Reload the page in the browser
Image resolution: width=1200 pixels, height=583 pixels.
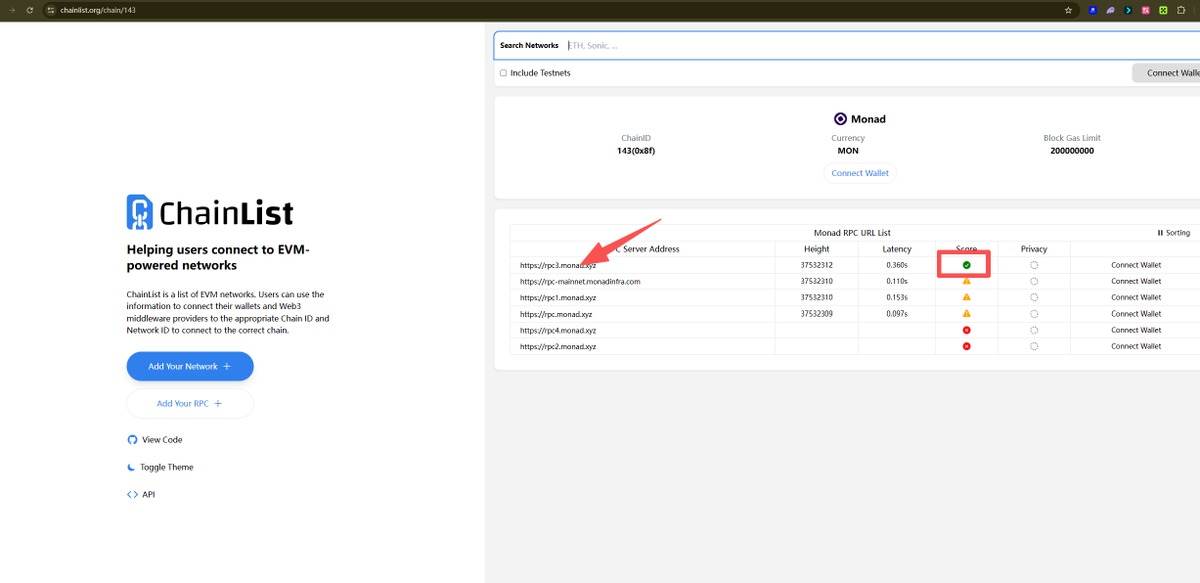click(x=29, y=10)
